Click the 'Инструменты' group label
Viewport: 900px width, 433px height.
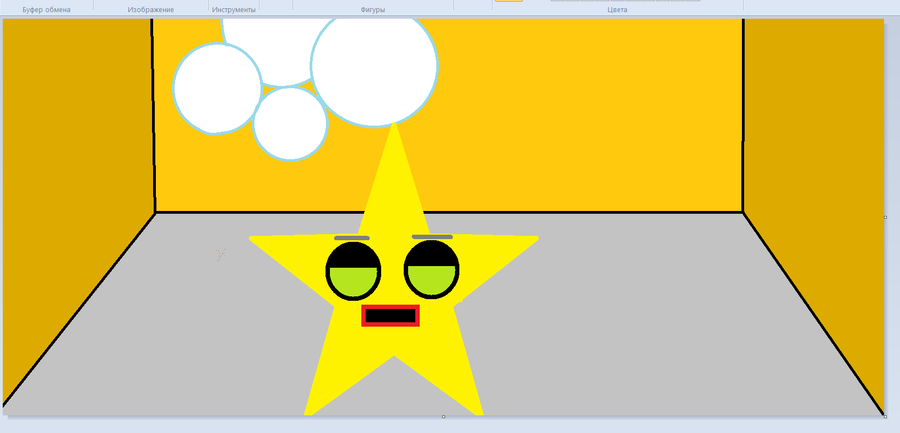234,10
